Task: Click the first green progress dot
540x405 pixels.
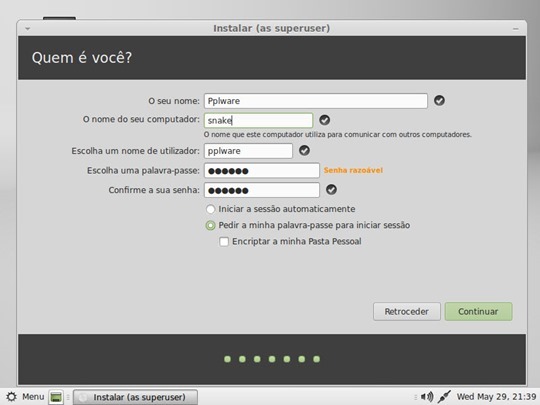Action: (227, 359)
